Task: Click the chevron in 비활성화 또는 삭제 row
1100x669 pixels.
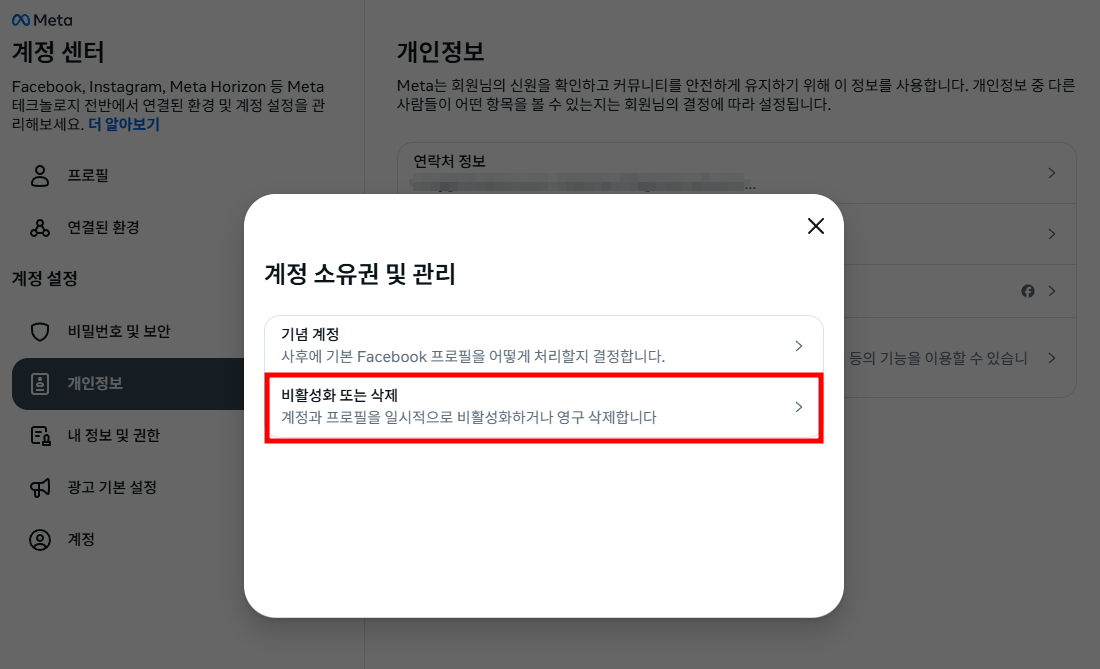Action: coord(798,407)
